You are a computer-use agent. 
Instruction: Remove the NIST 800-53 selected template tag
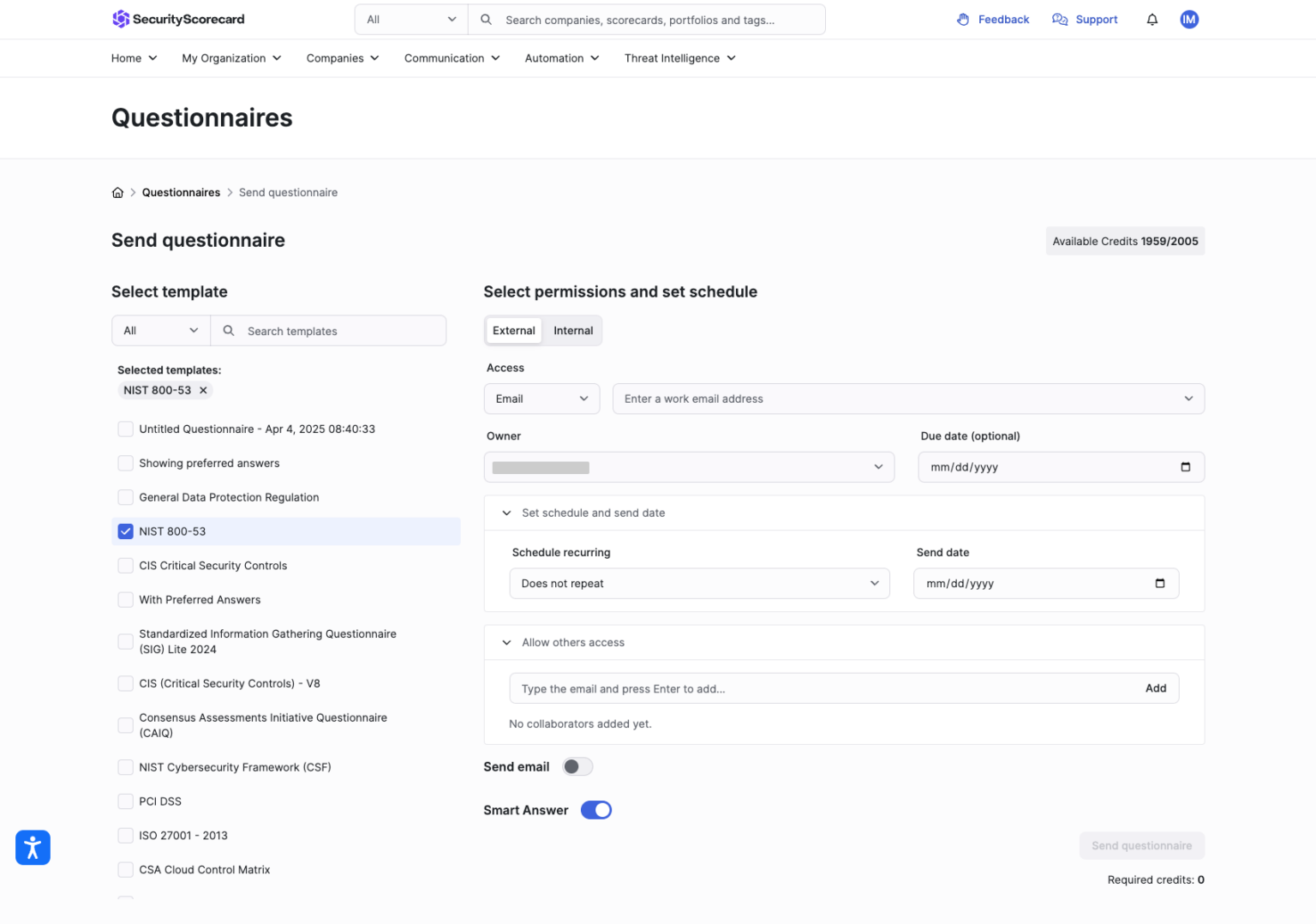203,390
